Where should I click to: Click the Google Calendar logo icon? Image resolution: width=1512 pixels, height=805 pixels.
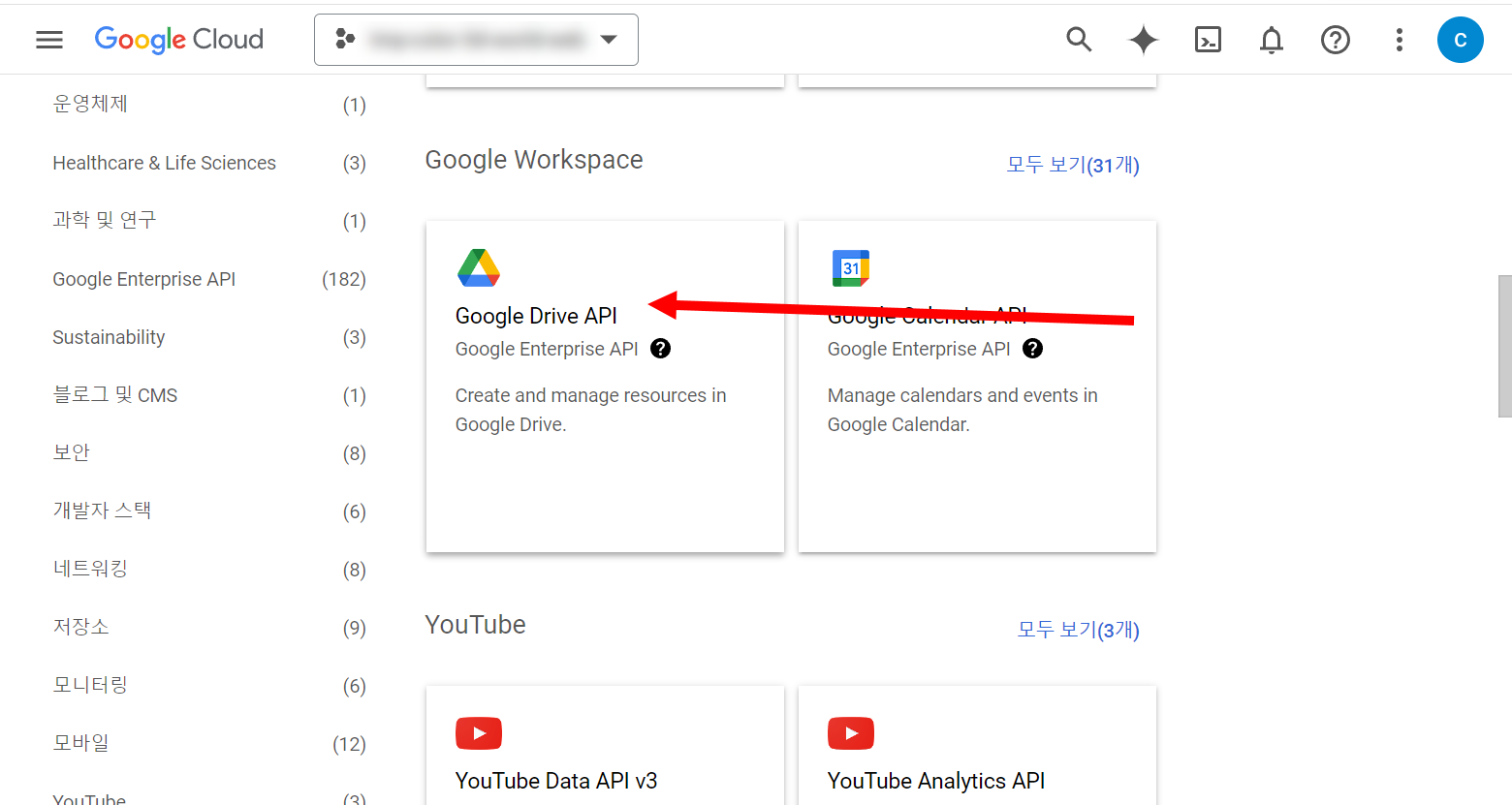851,267
